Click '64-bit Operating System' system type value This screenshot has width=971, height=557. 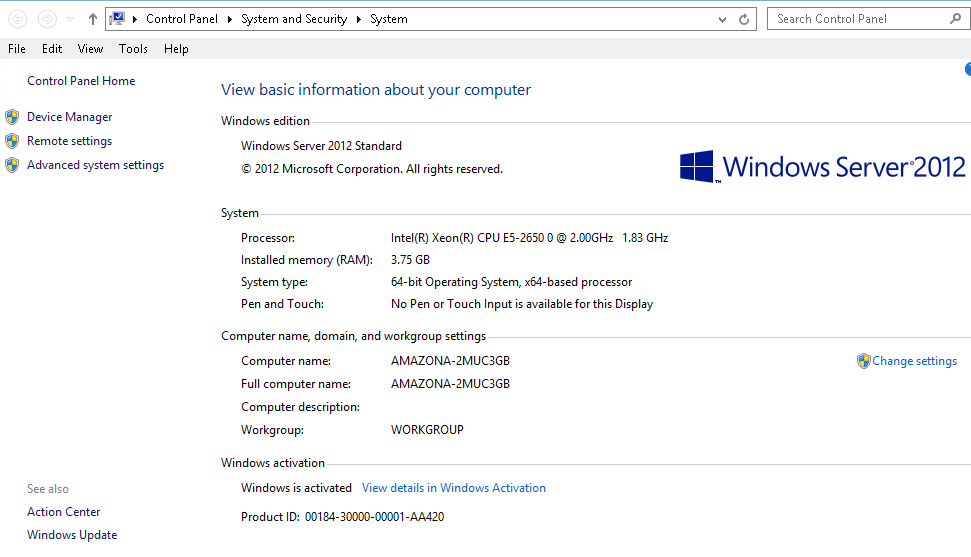512,283
